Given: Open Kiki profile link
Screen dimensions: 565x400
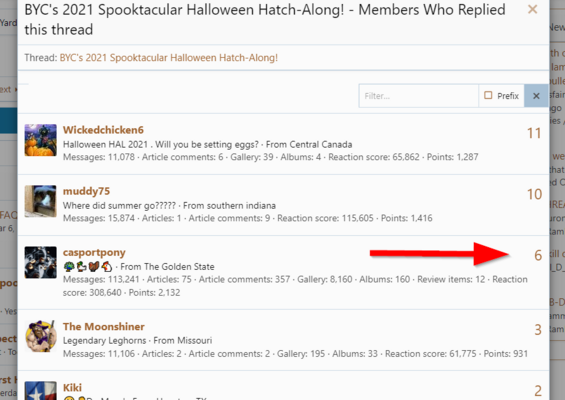Looking at the screenshot, I should (x=72, y=388).
